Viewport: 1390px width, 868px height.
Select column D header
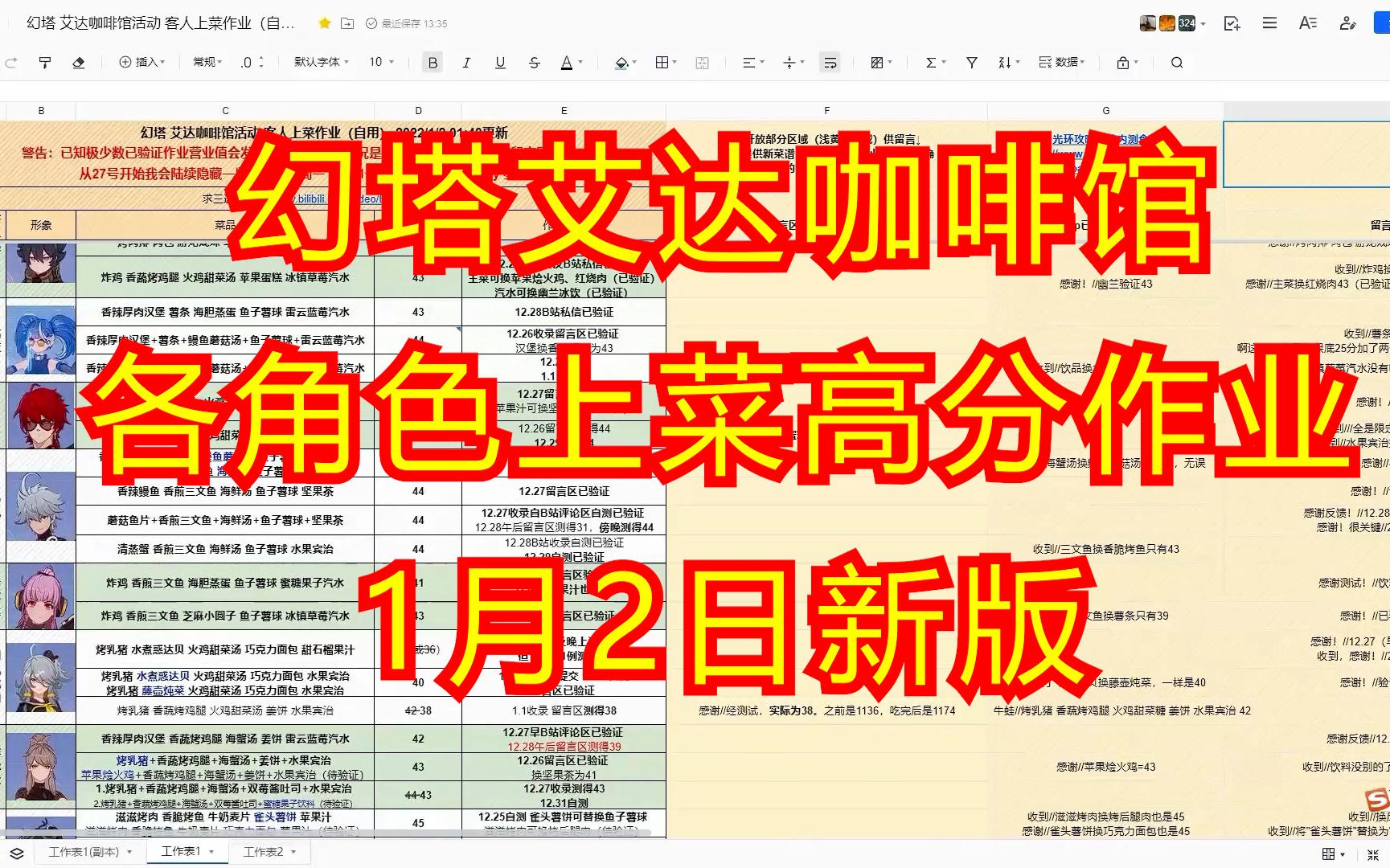coord(418,111)
